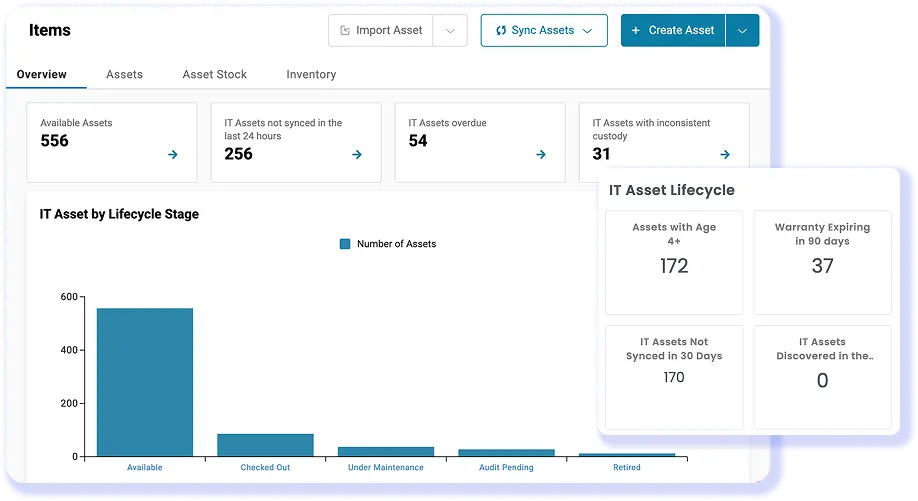Expand the Create Asset dropdown chevron

coord(742,31)
